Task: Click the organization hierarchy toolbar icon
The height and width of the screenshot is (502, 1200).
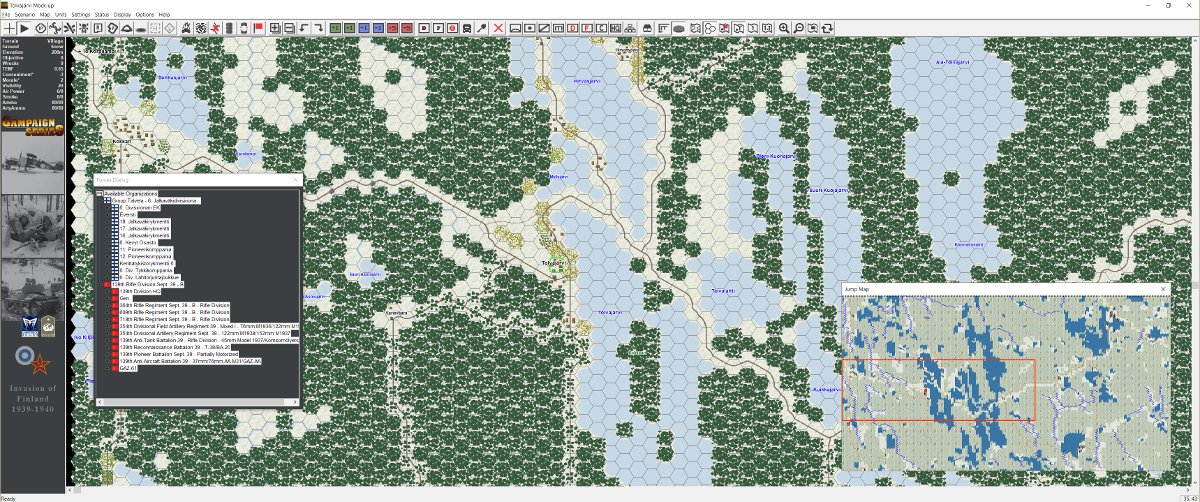Action: click(x=631, y=28)
